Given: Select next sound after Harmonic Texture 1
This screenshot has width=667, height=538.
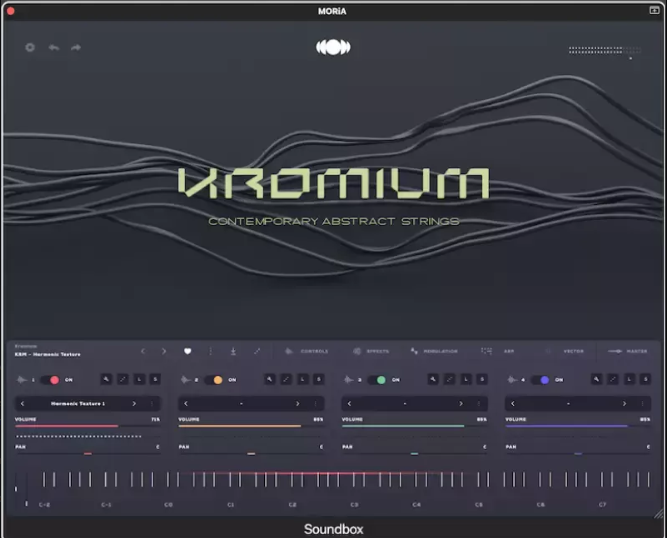Looking at the screenshot, I should [x=134, y=403].
